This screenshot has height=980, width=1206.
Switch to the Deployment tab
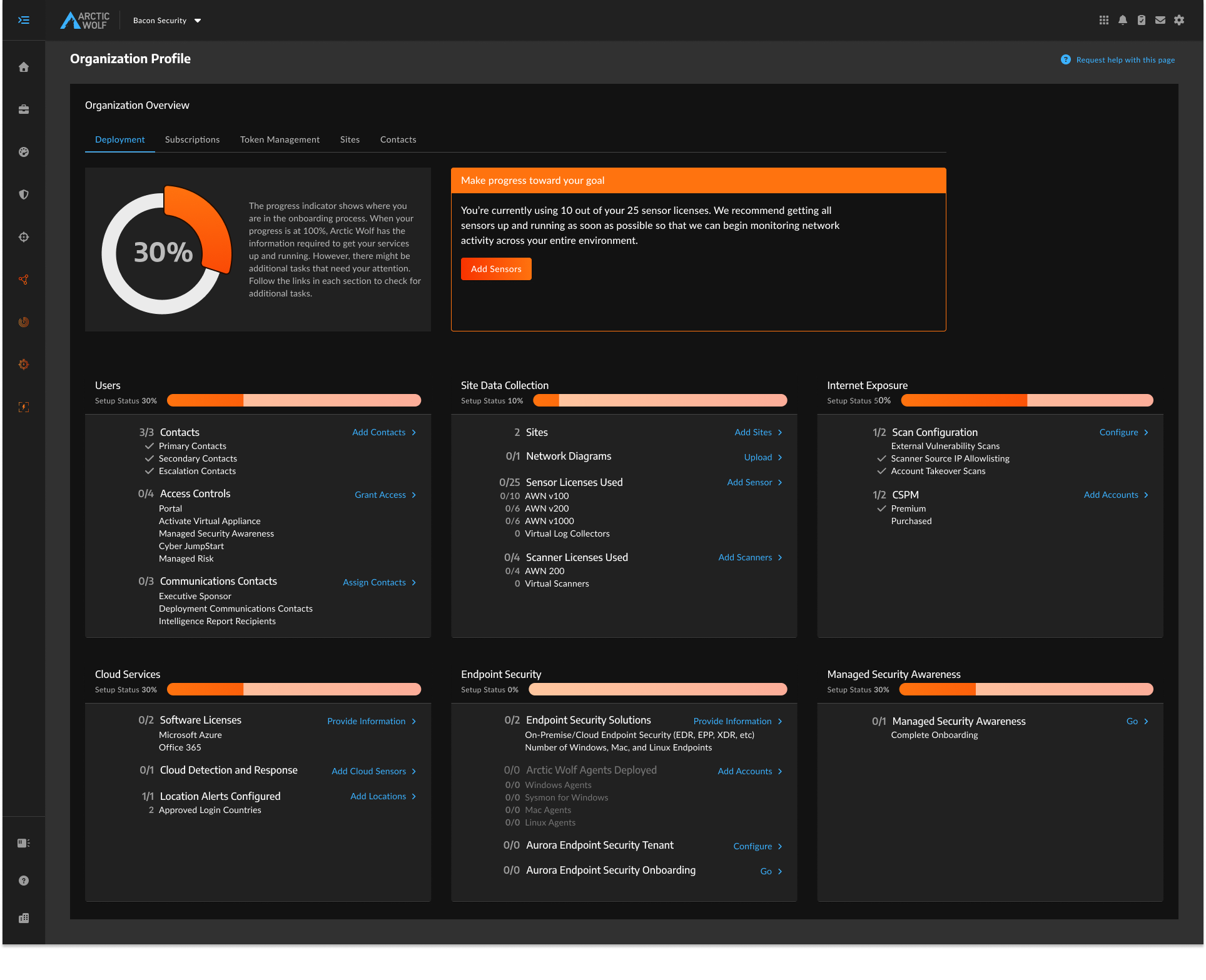120,139
